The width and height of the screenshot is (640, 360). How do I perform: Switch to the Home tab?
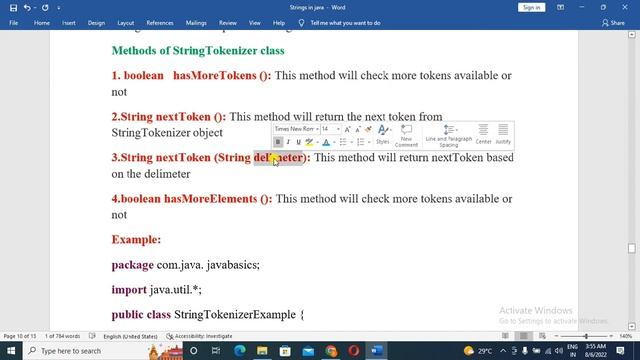point(42,23)
